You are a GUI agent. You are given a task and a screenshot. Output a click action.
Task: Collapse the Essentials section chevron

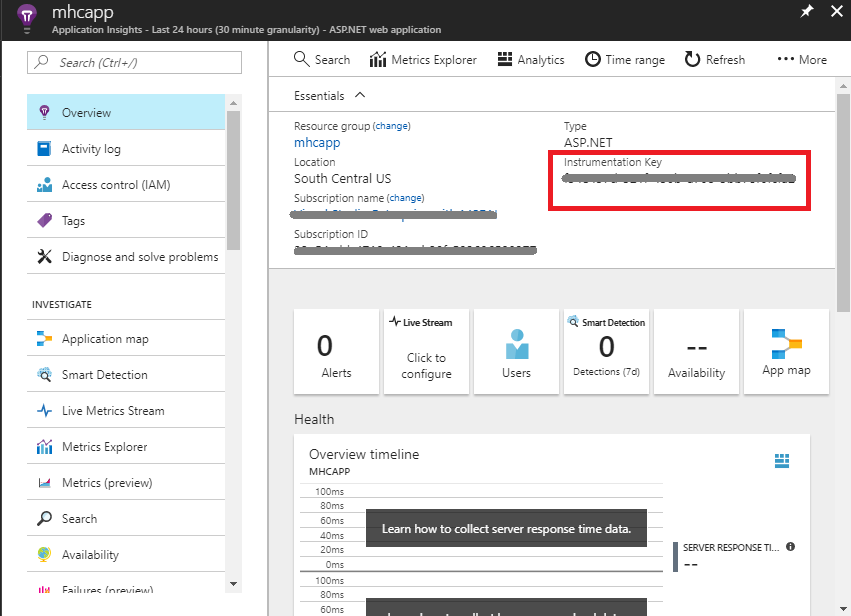point(360,95)
